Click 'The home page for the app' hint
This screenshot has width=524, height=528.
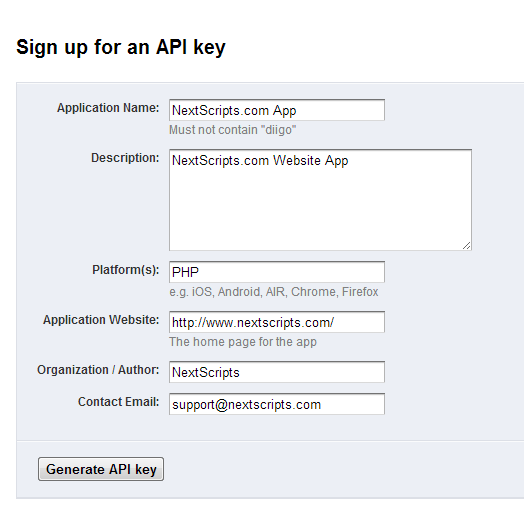click(243, 342)
